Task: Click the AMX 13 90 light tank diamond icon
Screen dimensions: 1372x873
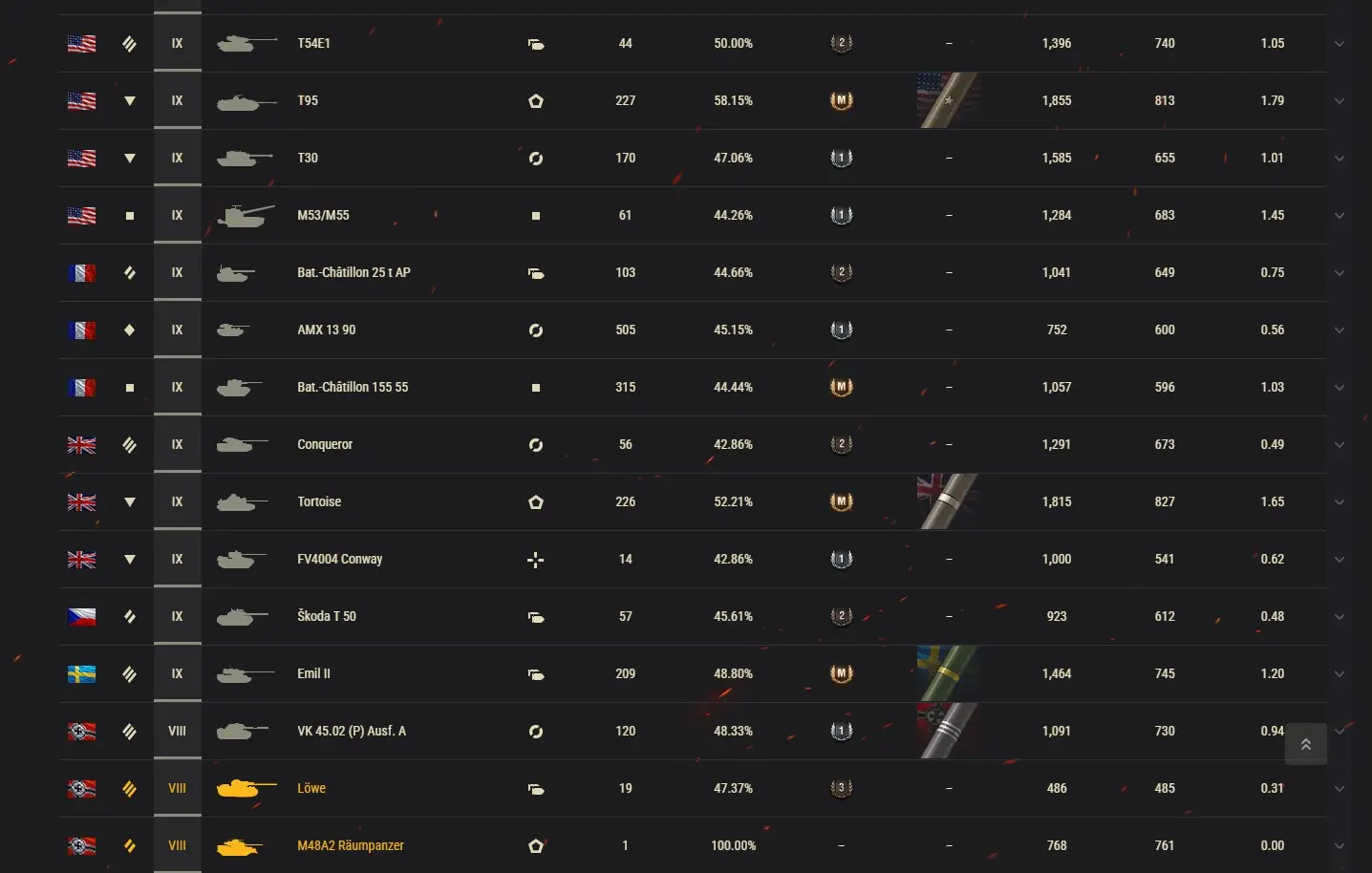Action: (130, 330)
